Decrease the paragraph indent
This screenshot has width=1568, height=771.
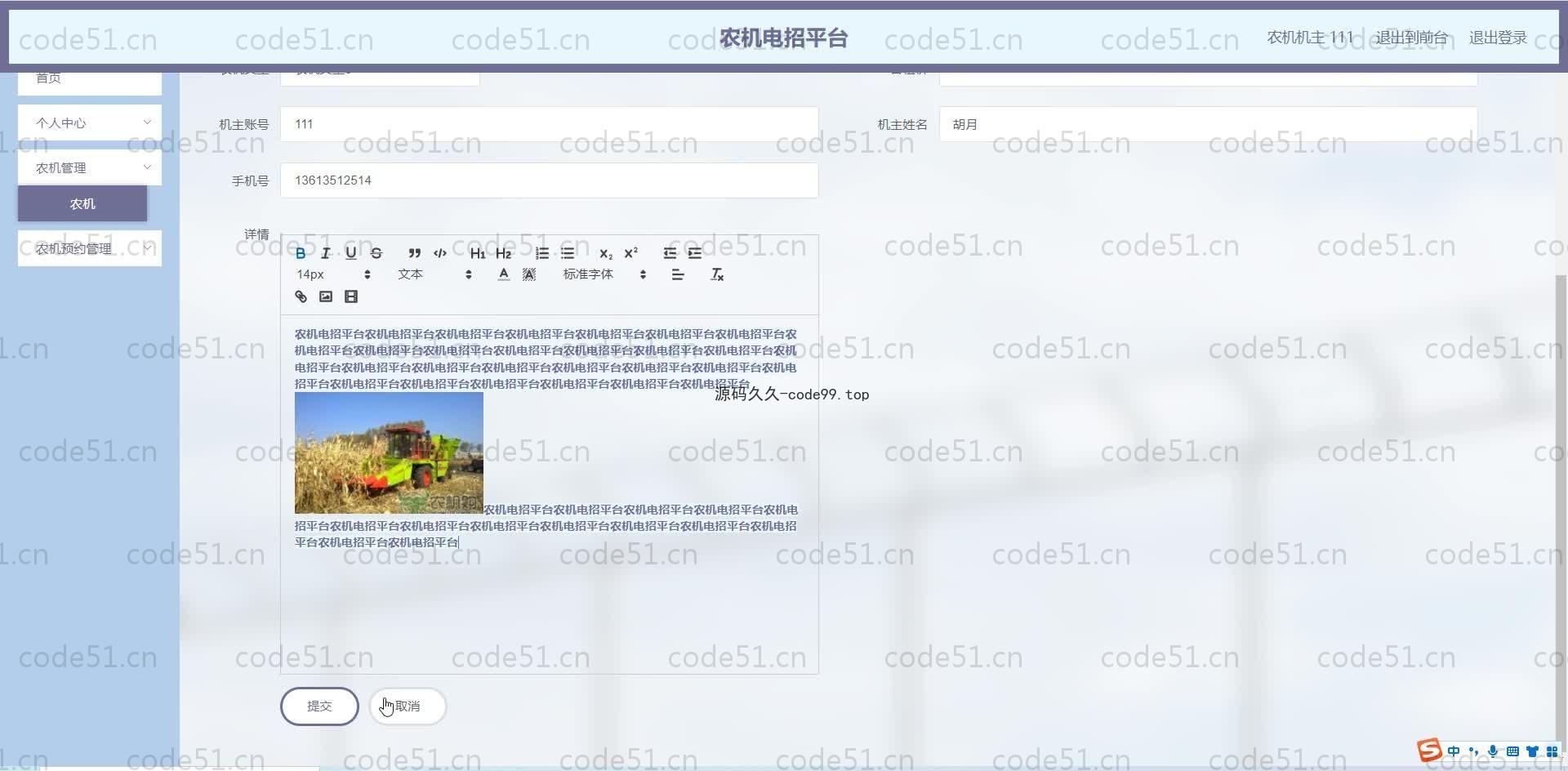click(670, 253)
